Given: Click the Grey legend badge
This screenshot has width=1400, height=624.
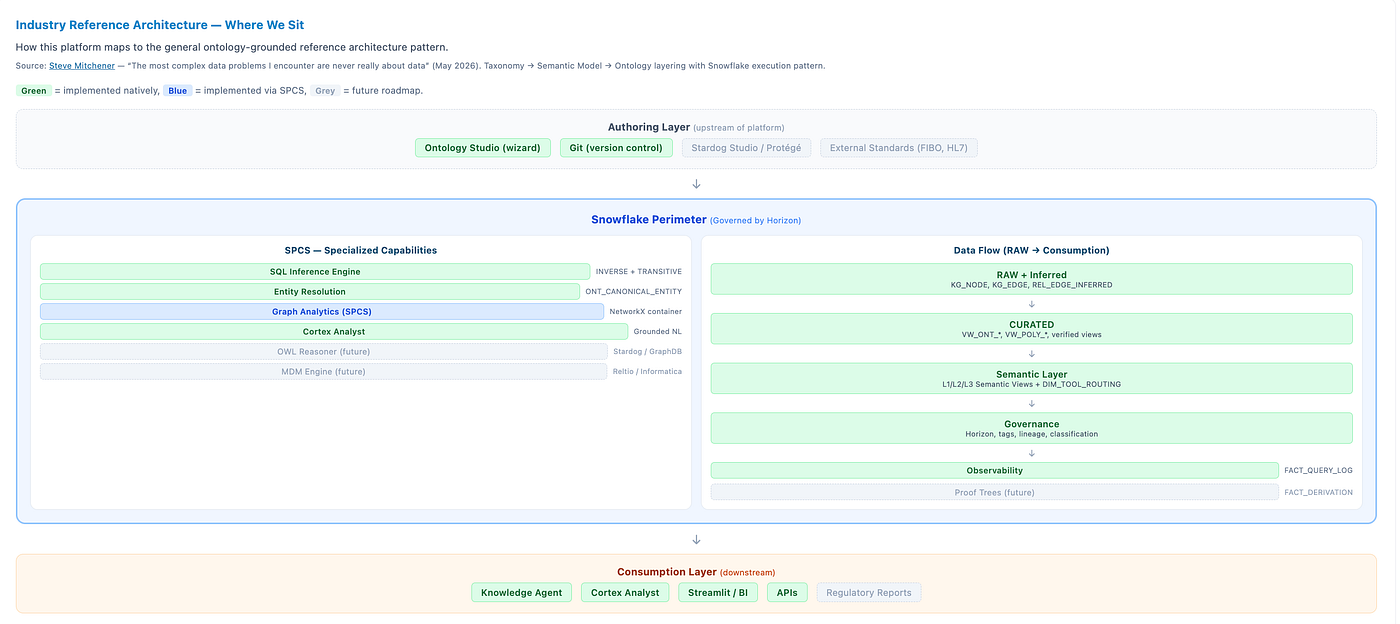Looking at the screenshot, I should 325,91.
